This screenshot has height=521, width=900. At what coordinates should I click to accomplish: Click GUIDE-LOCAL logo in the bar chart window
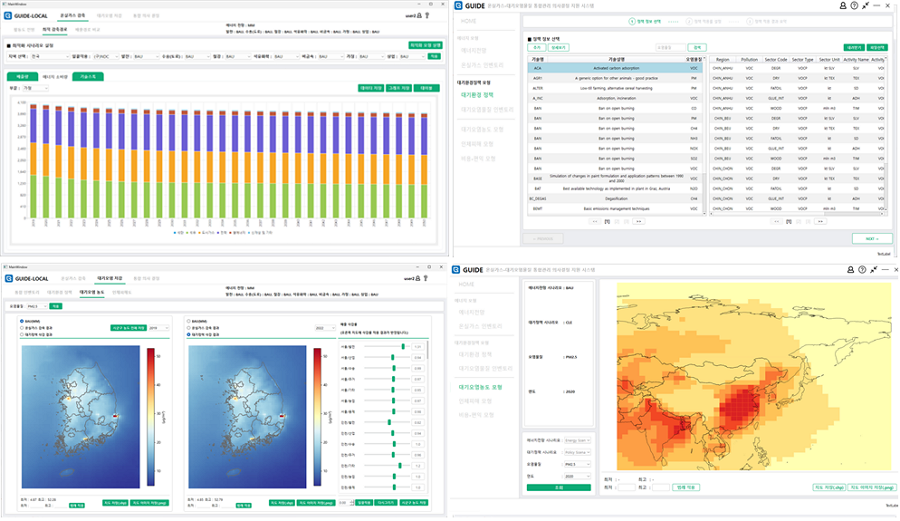pos(26,16)
